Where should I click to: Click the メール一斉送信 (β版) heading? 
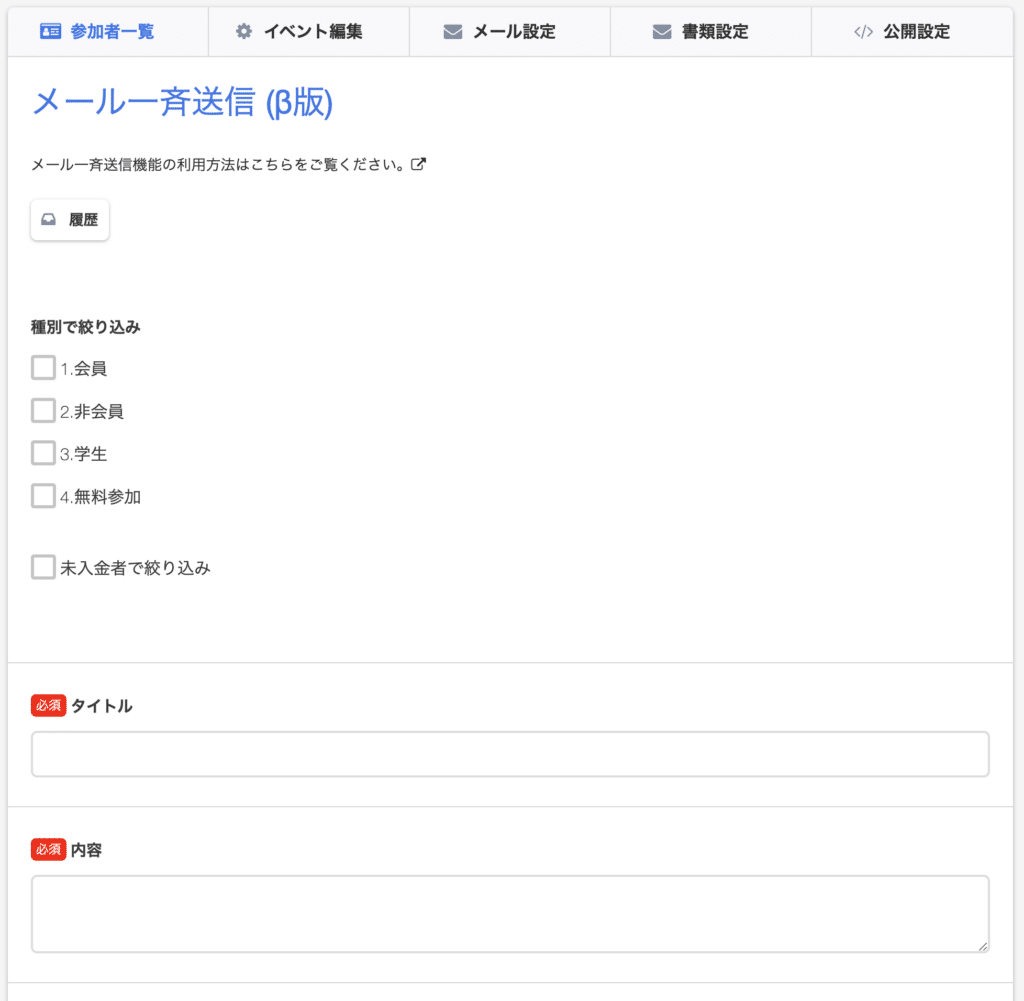182,103
